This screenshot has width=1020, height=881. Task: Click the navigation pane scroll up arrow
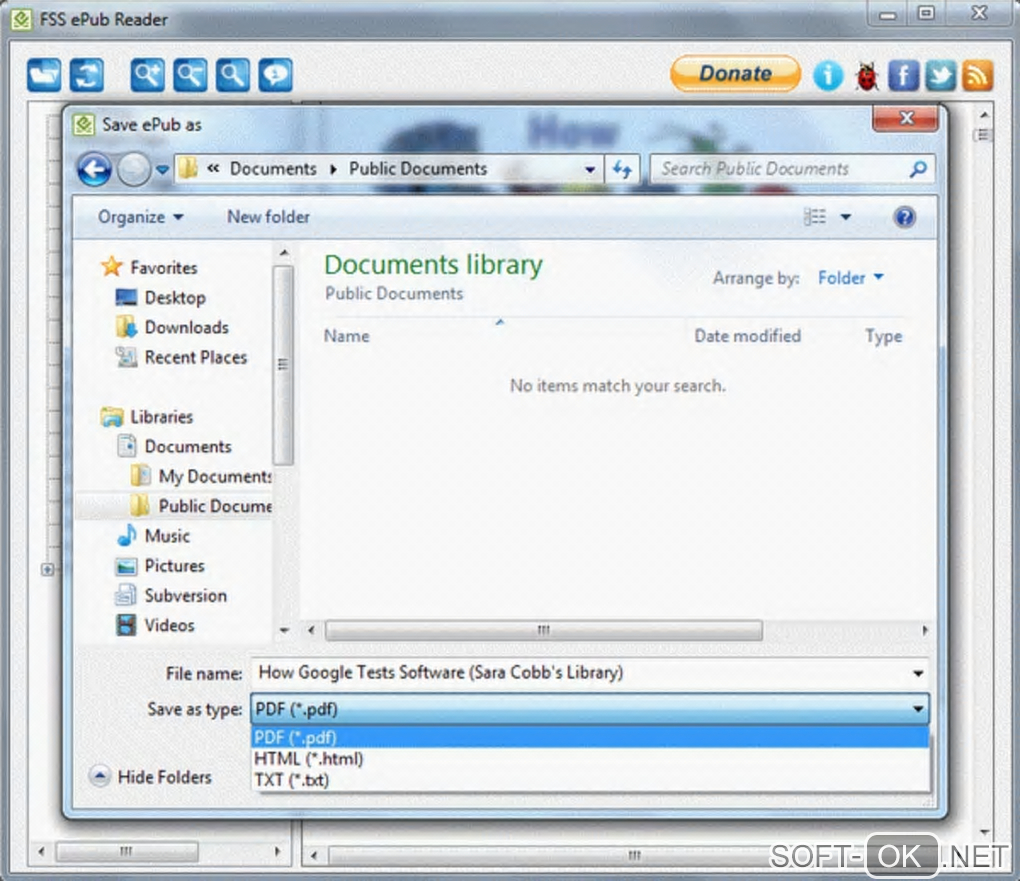[283, 253]
